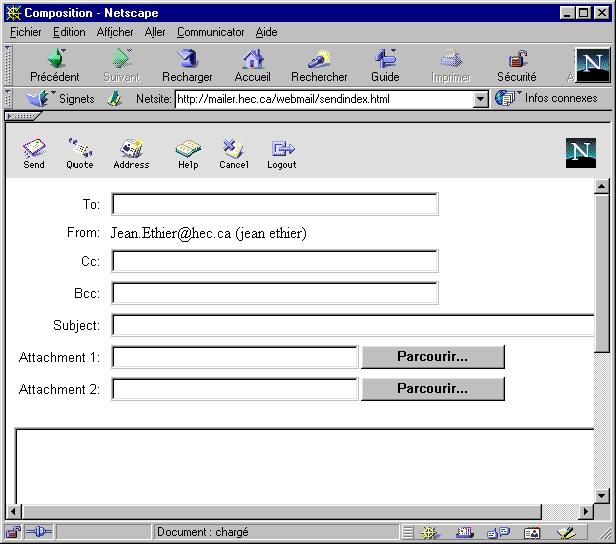This screenshot has height=544, width=616.
Task: Click the Imprimer print button
Action: coord(451,66)
